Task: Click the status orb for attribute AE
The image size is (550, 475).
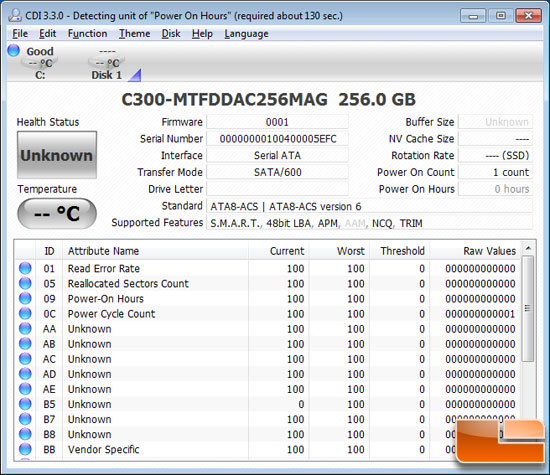Action: [x=25, y=389]
